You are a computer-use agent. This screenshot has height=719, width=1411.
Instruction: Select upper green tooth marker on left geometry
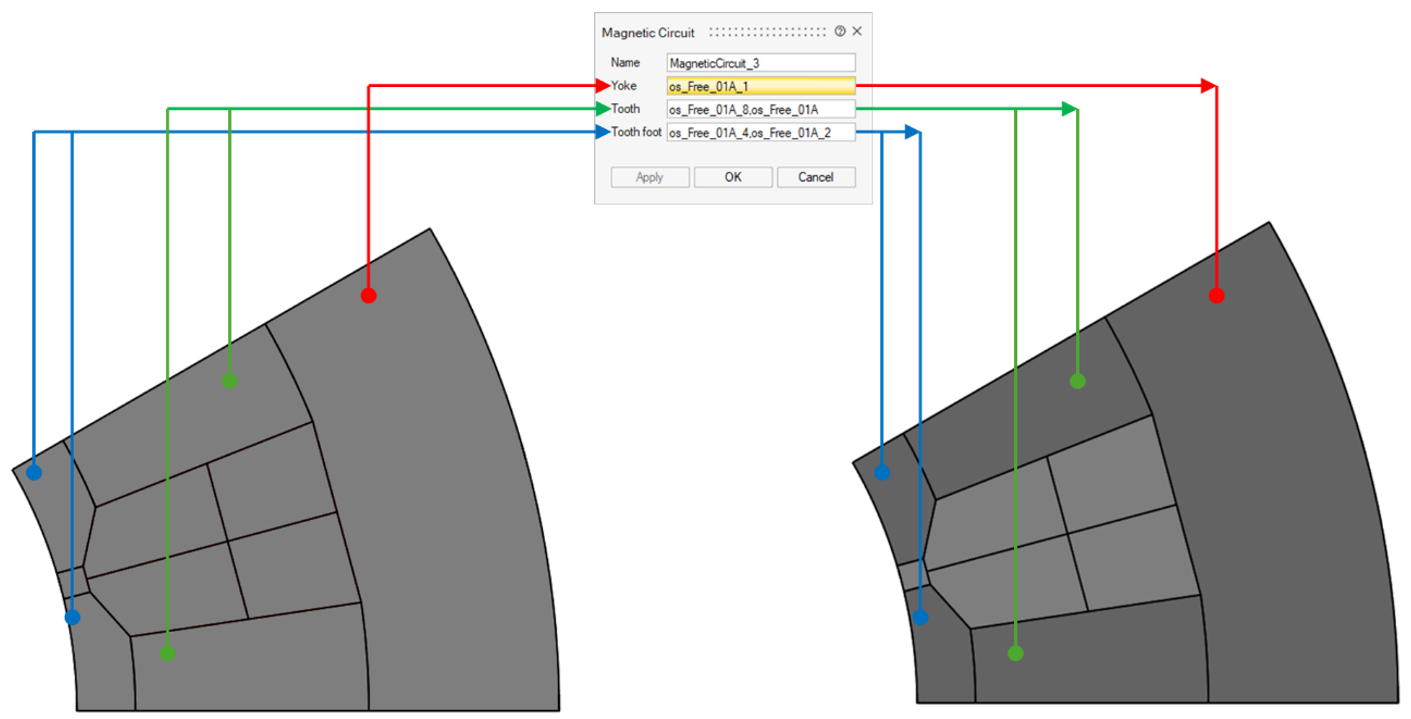pos(229,381)
